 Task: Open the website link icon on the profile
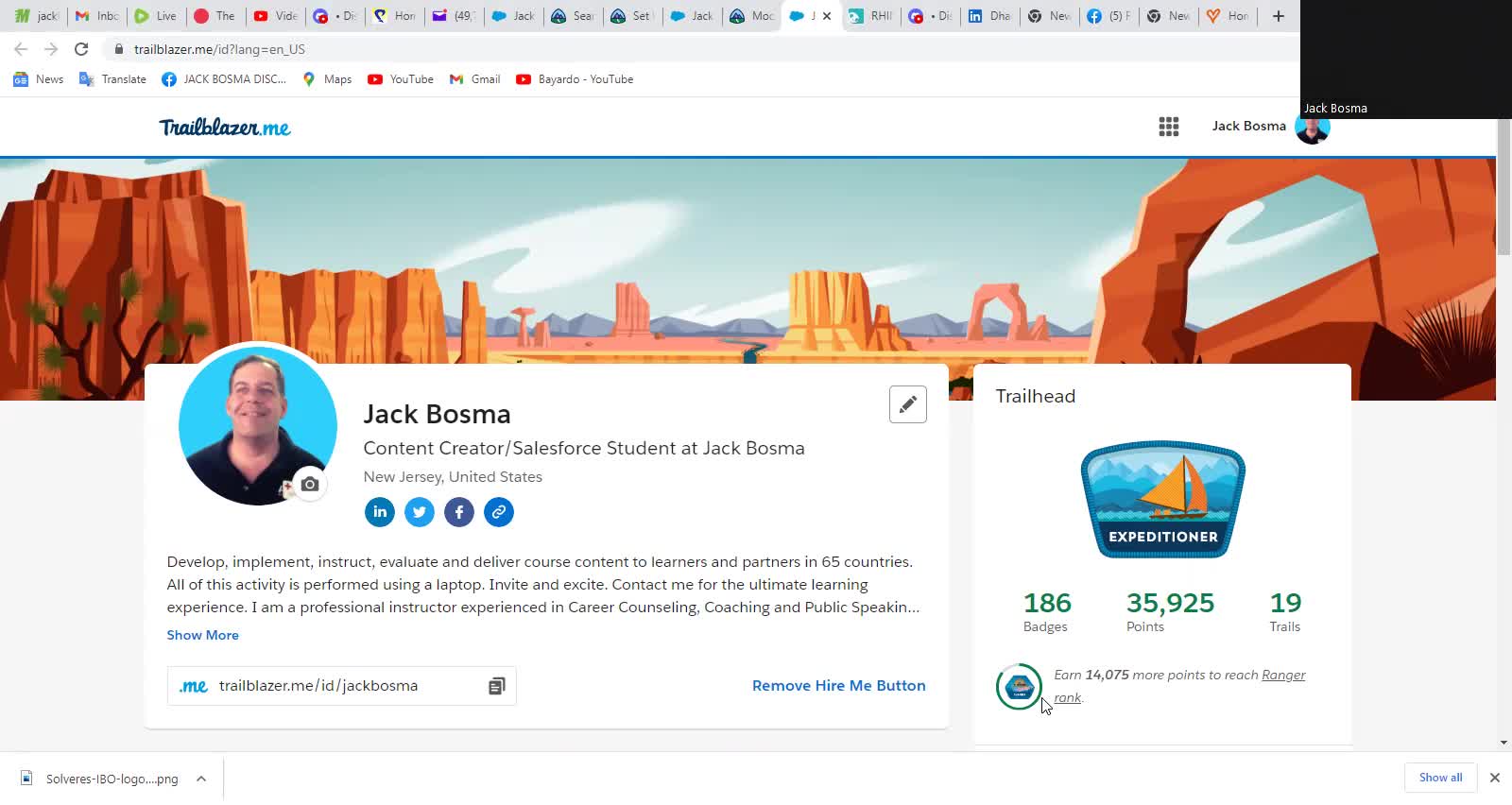(499, 512)
